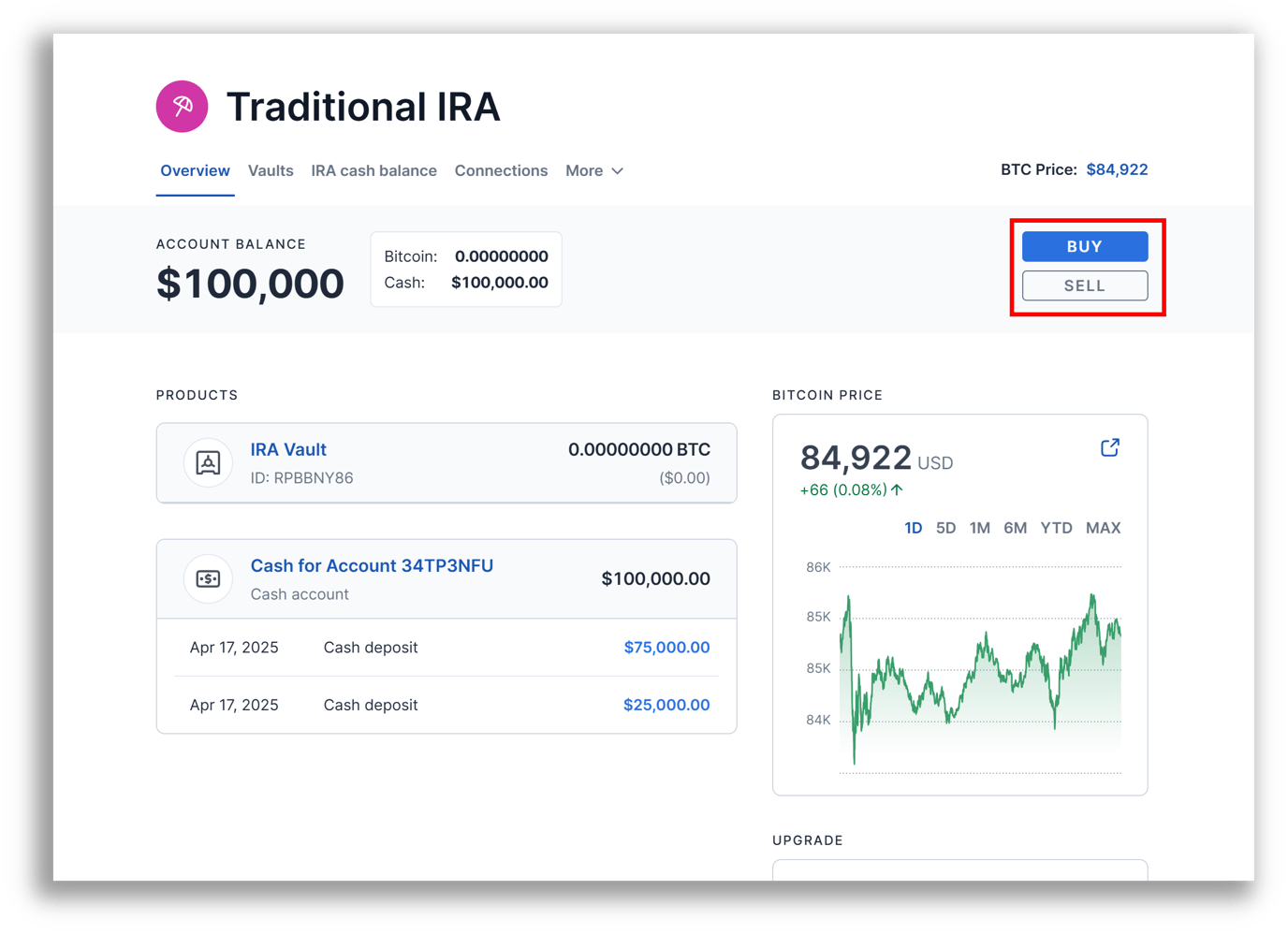Image resolution: width=1288 pixels, height=934 pixels.
Task: Click the $25,000.00 cash deposit amount
Action: (666, 706)
